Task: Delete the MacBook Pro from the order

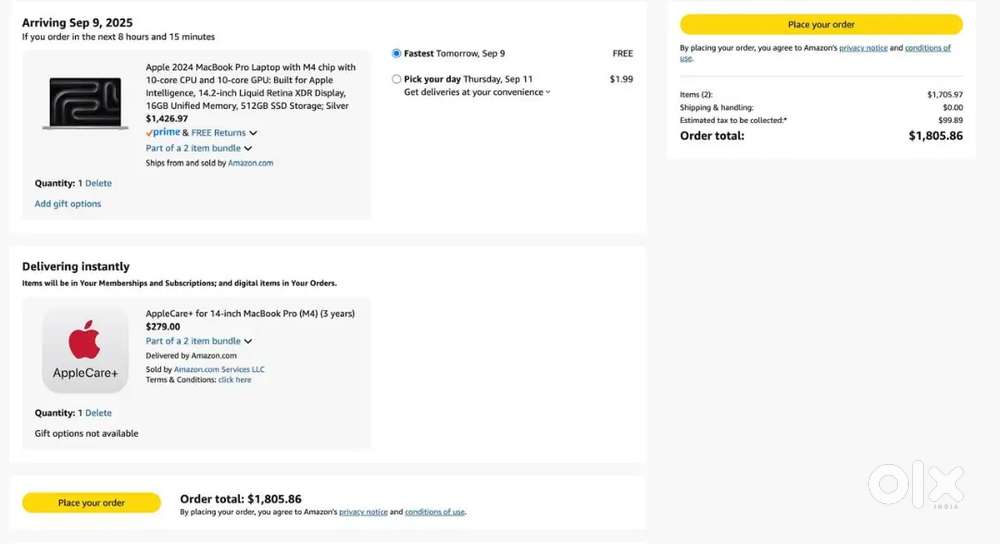Action: [98, 183]
